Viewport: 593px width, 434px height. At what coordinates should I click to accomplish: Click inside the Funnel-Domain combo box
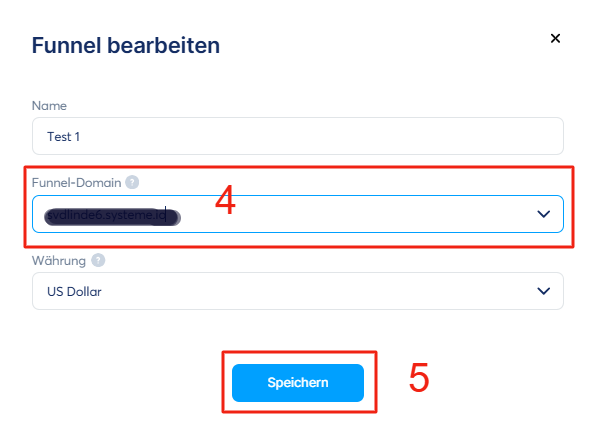pyautogui.click(x=298, y=214)
